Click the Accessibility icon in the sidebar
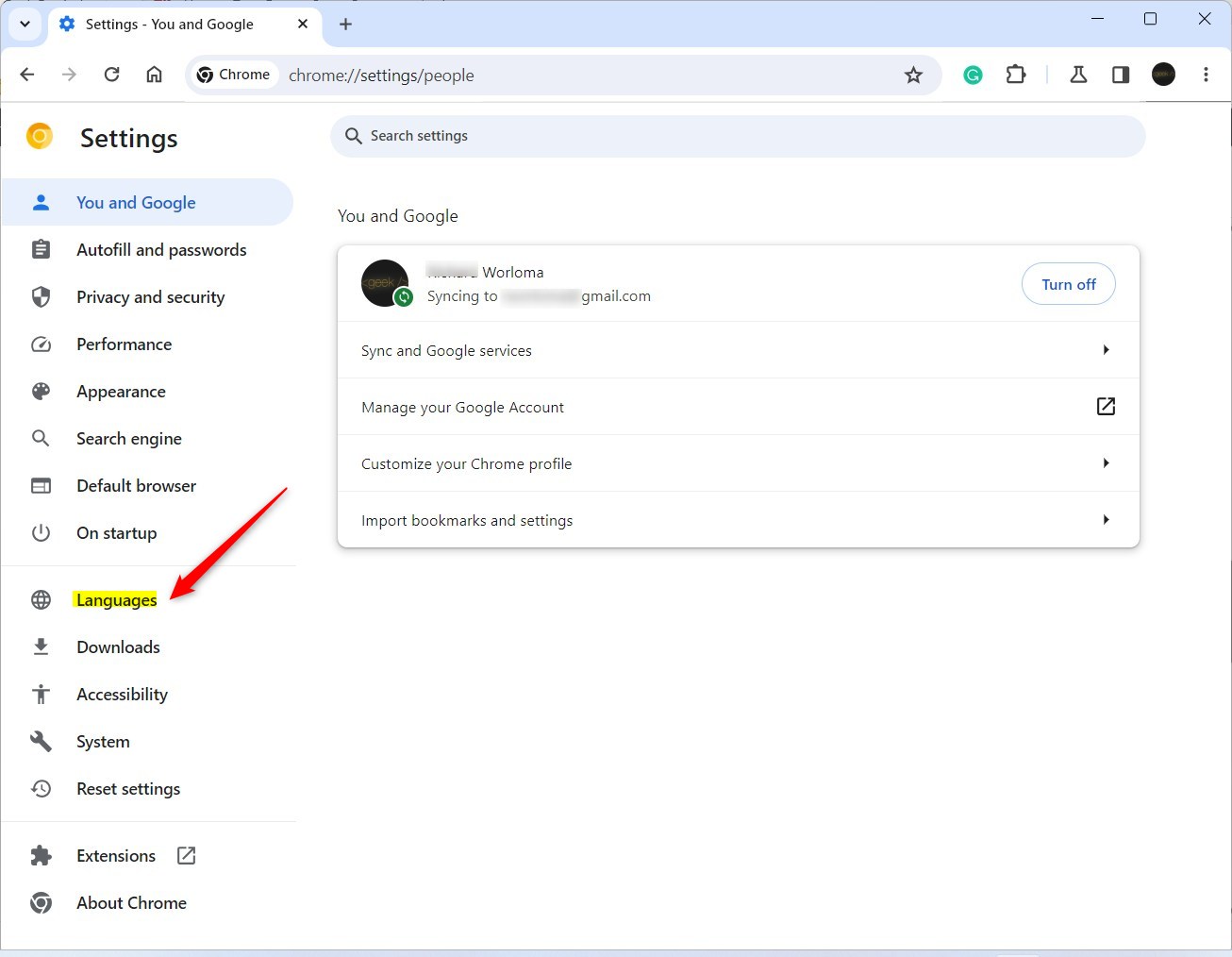Viewport: 1232px width, 957px height. coord(41,694)
